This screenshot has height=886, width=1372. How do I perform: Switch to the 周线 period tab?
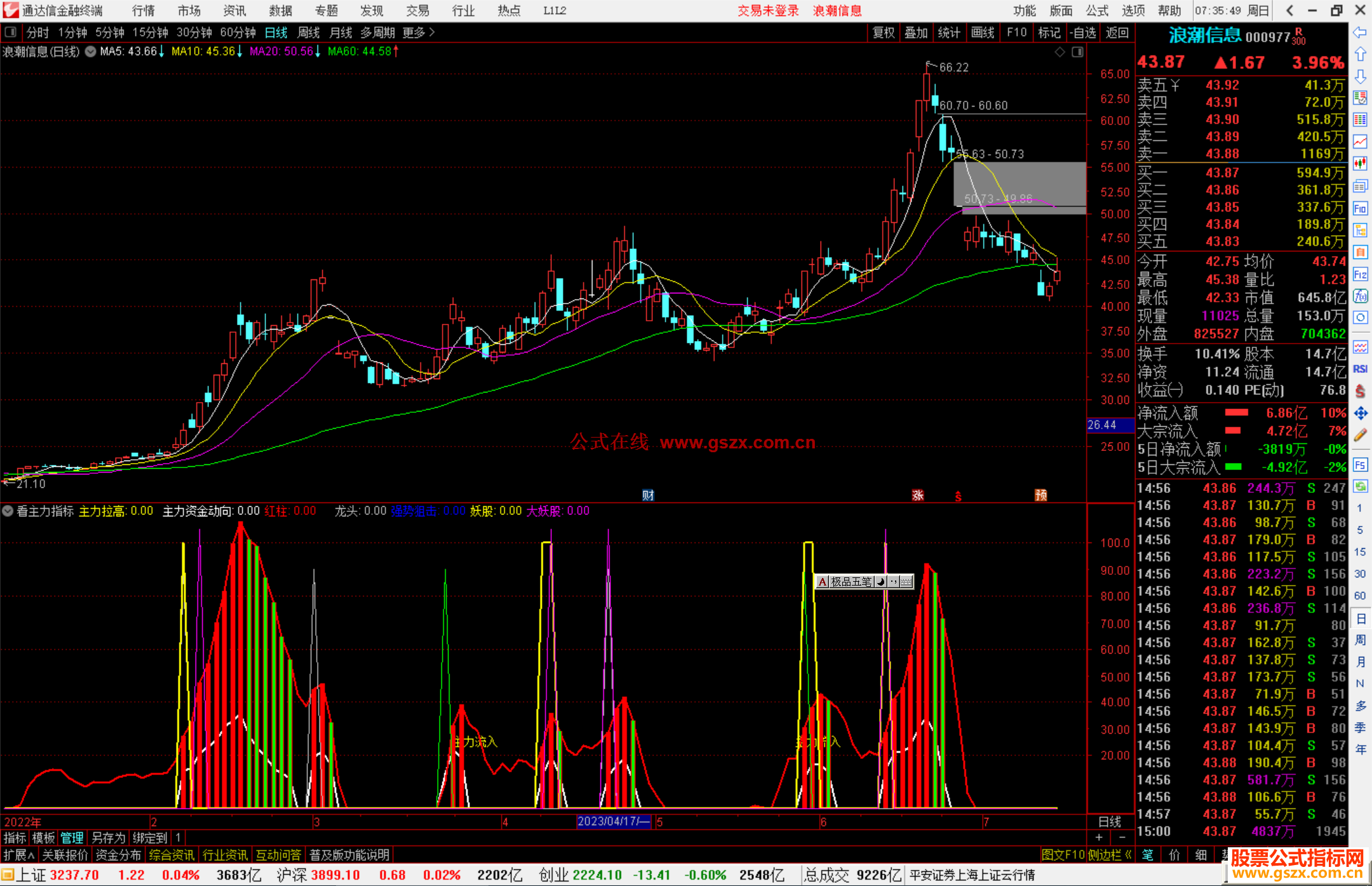309,32
